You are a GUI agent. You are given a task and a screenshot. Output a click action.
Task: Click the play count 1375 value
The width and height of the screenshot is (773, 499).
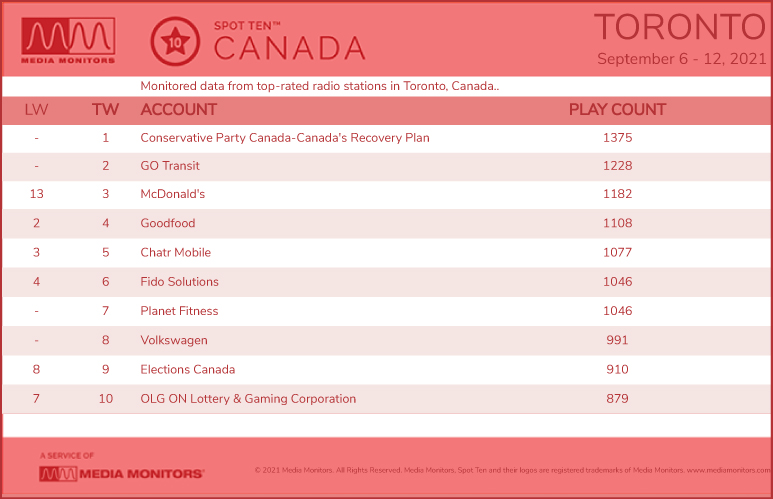click(617, 138)
